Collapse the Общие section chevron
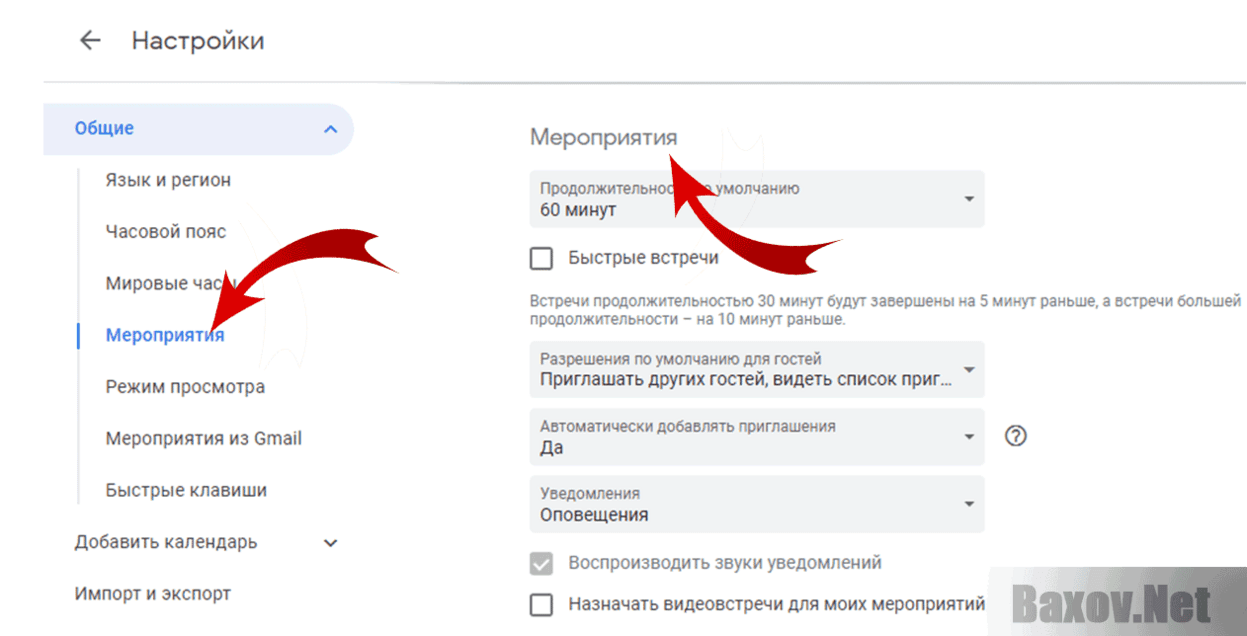The image size is (1247, 636). 331,129
